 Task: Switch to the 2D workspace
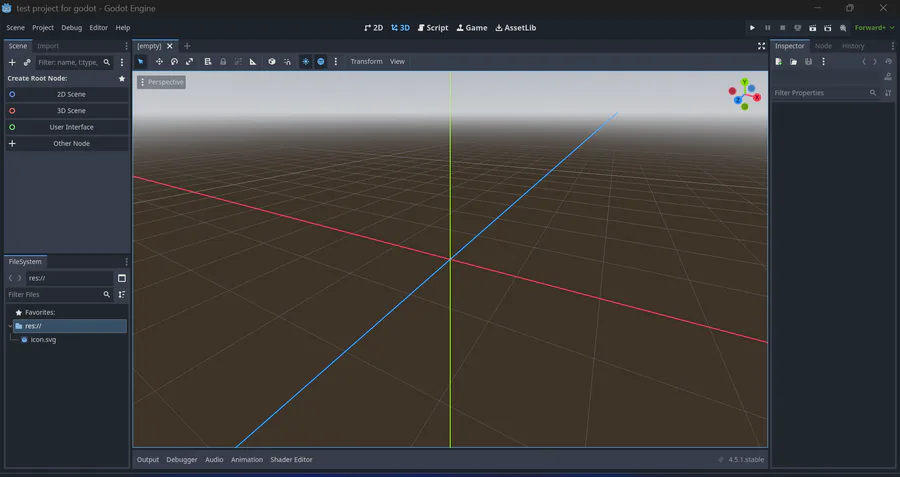point(374,28)
